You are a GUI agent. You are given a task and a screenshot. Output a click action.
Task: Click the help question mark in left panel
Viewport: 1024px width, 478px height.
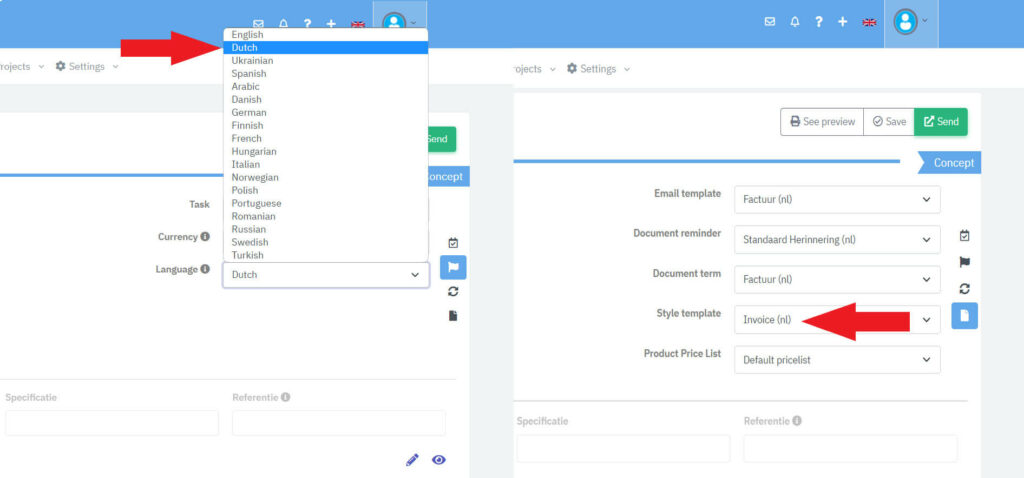pyautogui.click(x=307, y=24)
